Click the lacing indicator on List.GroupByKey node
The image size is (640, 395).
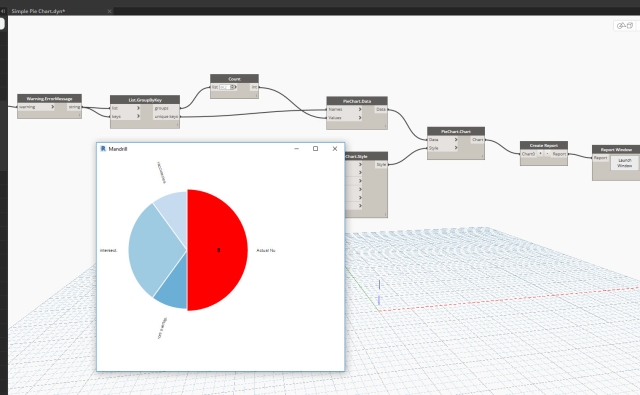[x=177, y=125]
